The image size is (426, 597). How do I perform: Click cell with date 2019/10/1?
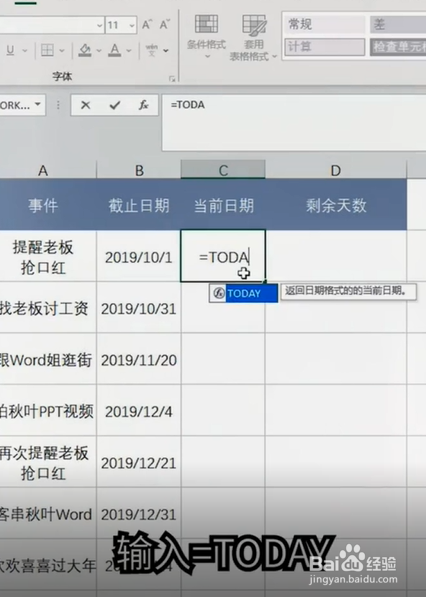click(139, 257)
